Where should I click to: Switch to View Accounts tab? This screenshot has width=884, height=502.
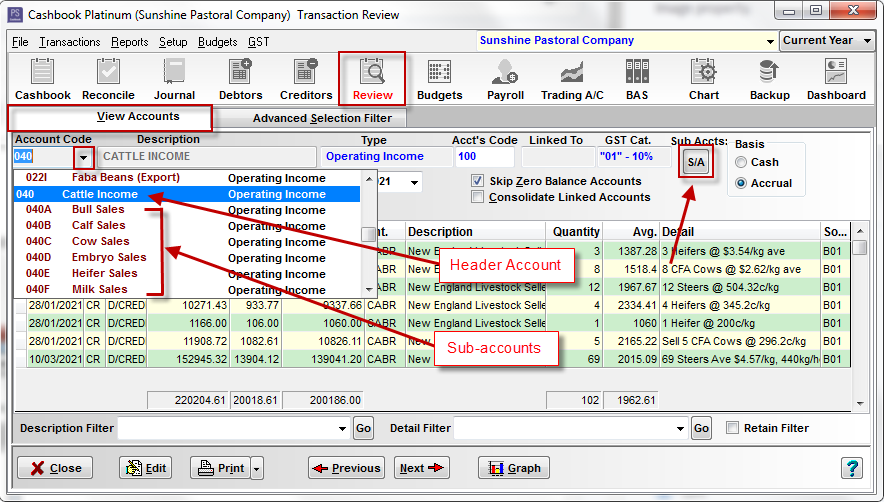click(110, 117)
